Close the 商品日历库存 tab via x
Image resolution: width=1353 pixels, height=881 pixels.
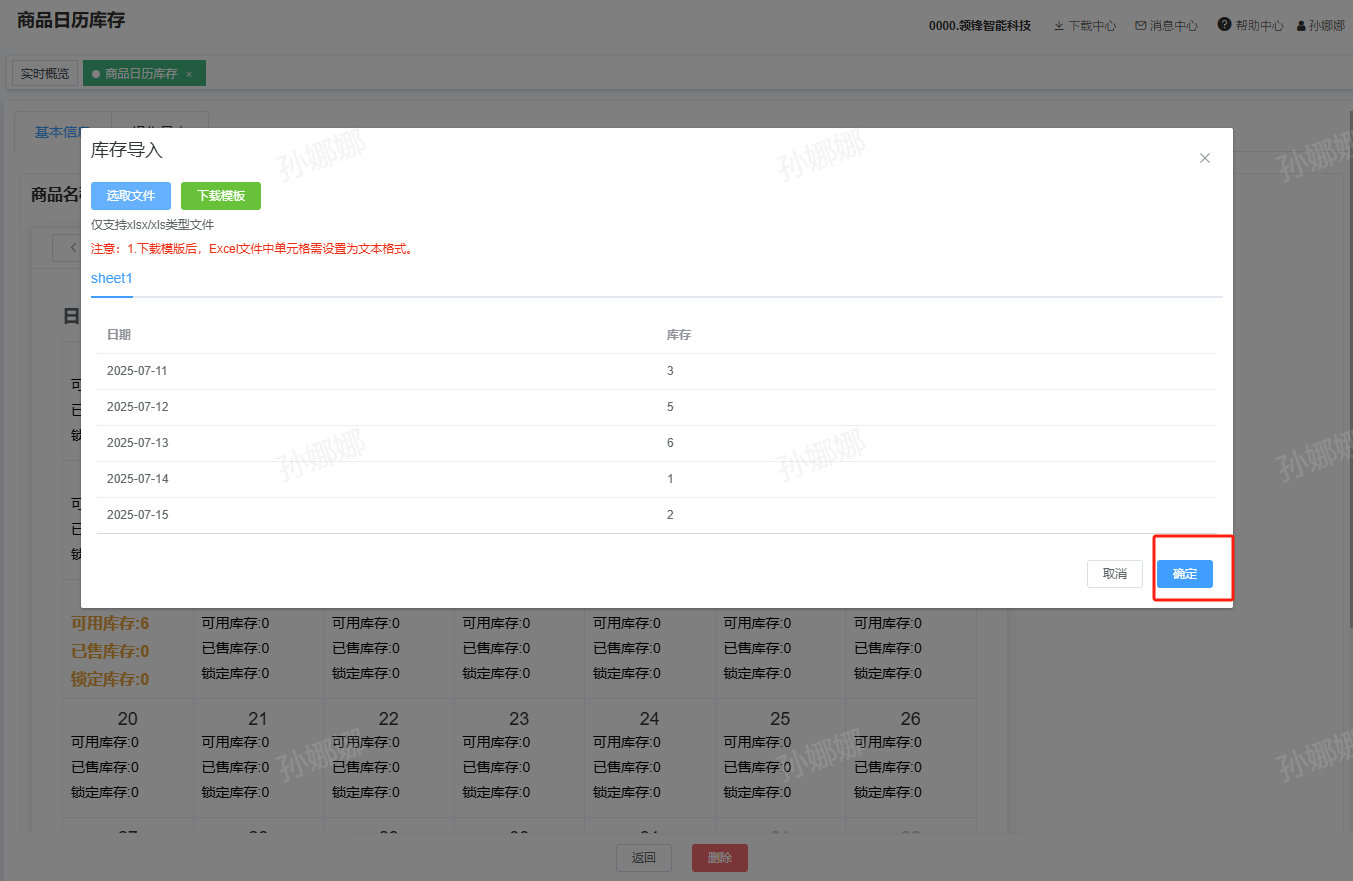tap(189, 74)
